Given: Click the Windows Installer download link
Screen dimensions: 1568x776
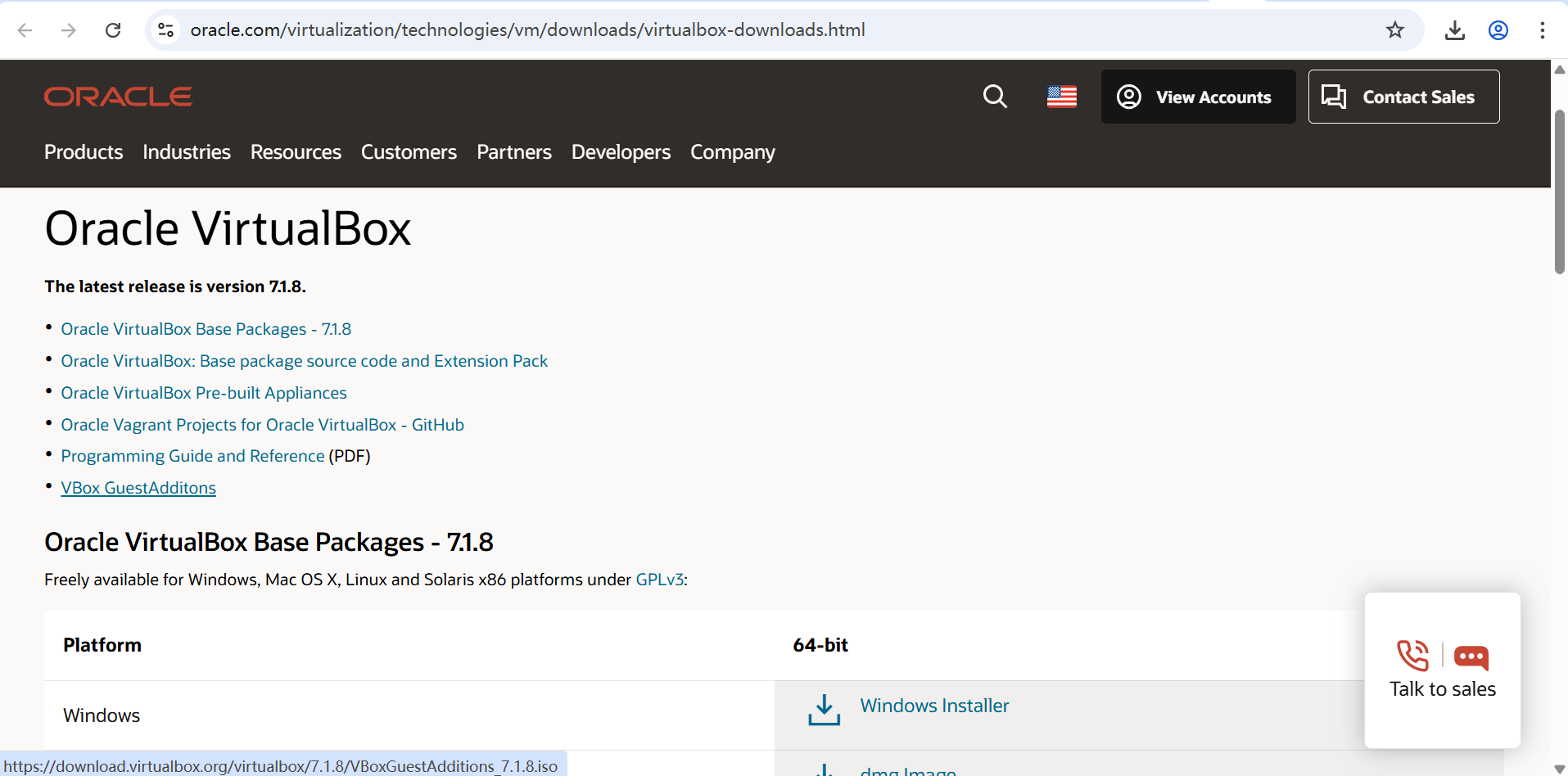Looking at the screenshot, I should tap(934, 706).
